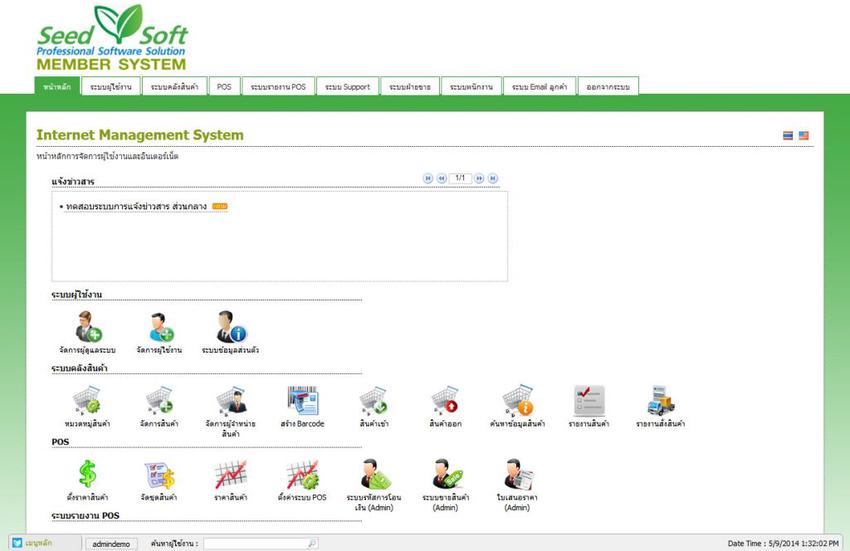Switch language with the Thai flag
The width and height of the screenshot is (850, 551).
point(788,136)
